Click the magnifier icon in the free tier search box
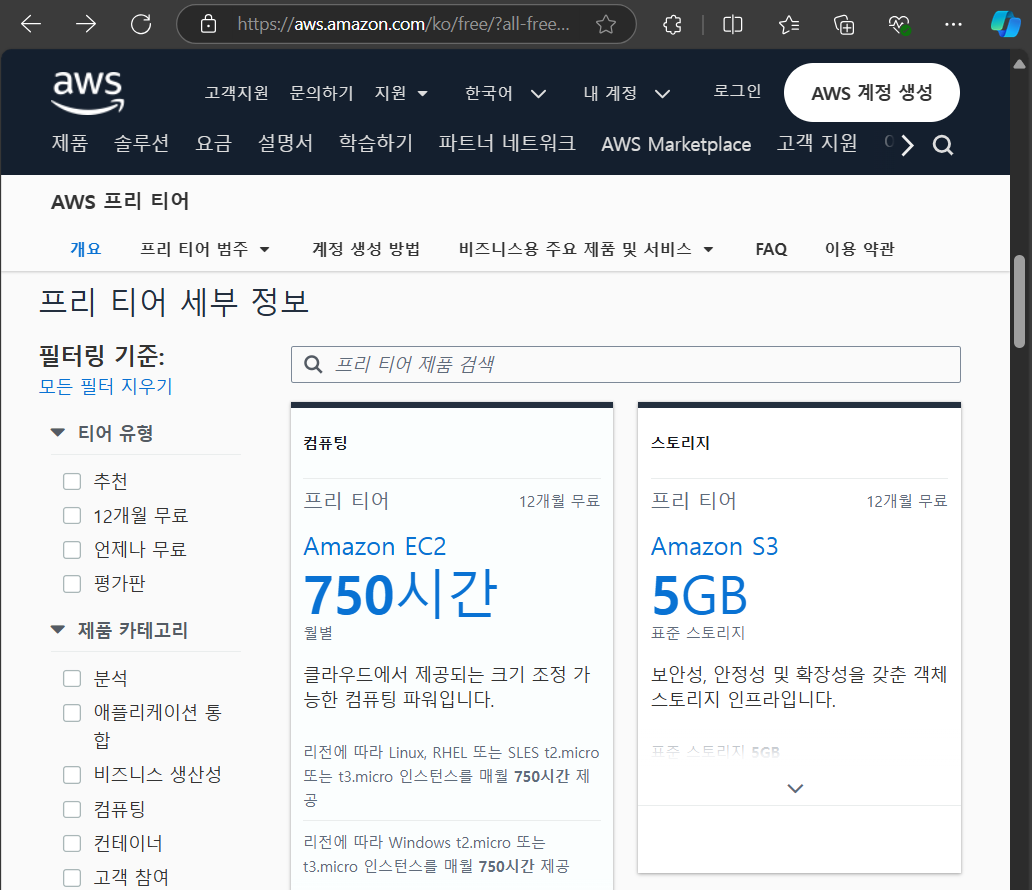 coord(313,364)
